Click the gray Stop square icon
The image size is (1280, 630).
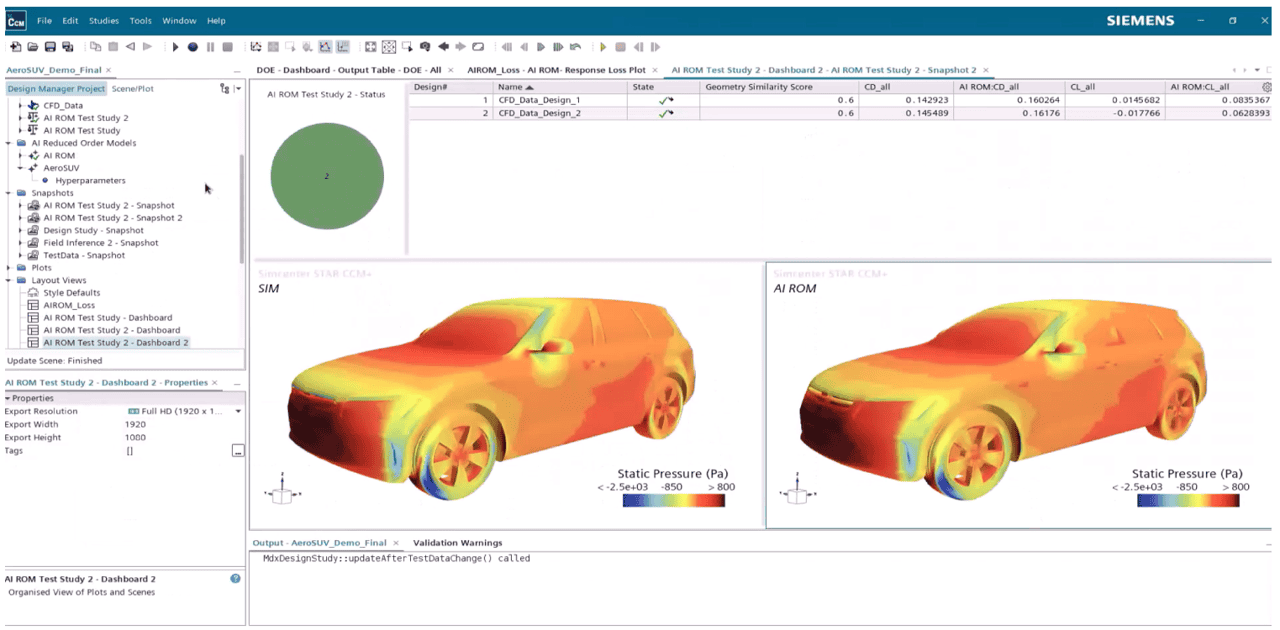227,46
